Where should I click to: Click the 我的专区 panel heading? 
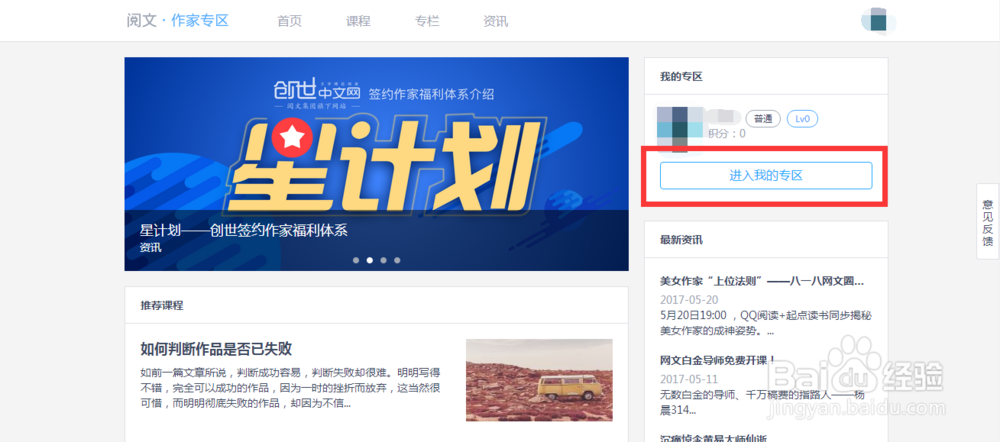(x=681, y=77)
